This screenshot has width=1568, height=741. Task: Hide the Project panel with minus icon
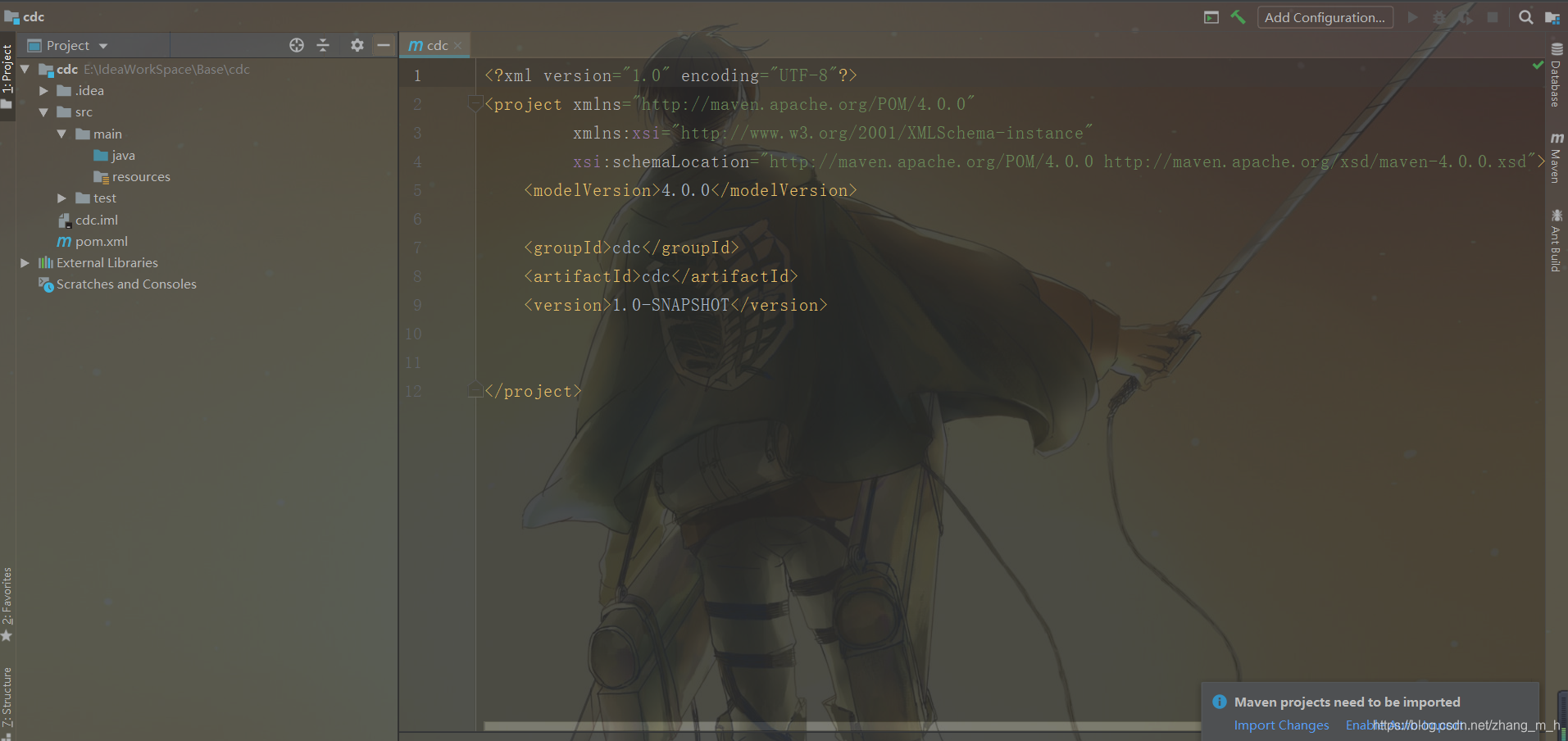click(x=383, y=46)
